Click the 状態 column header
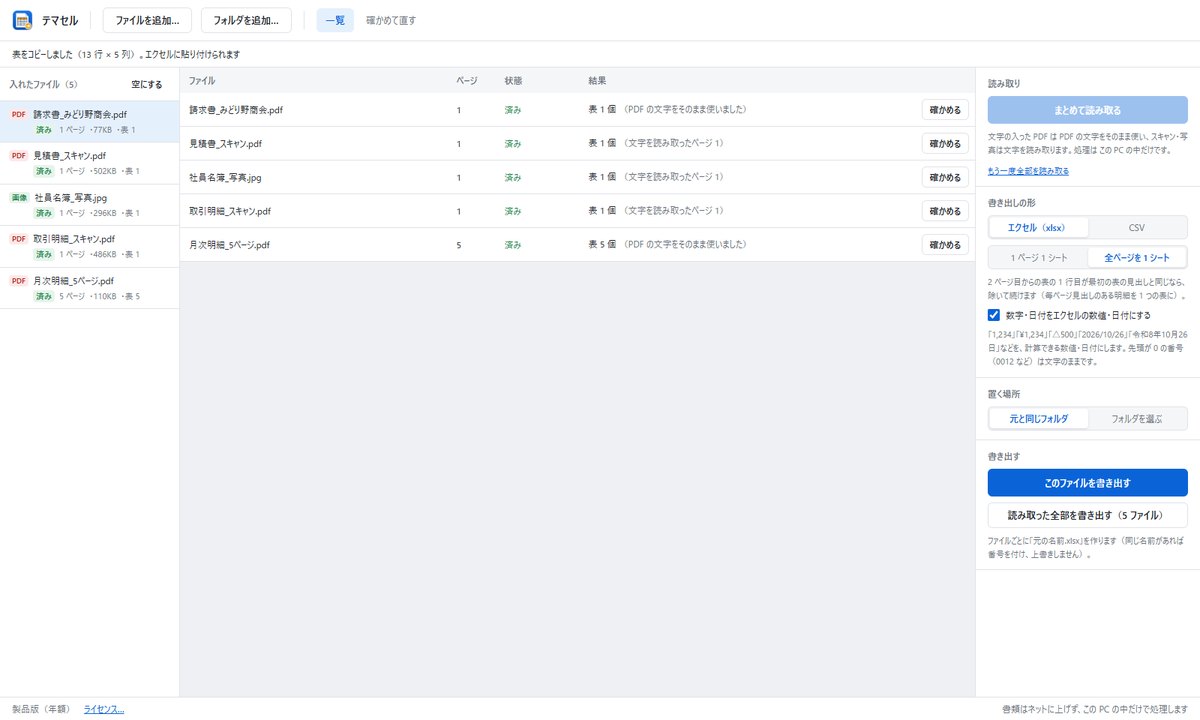 tap(513, 80)
